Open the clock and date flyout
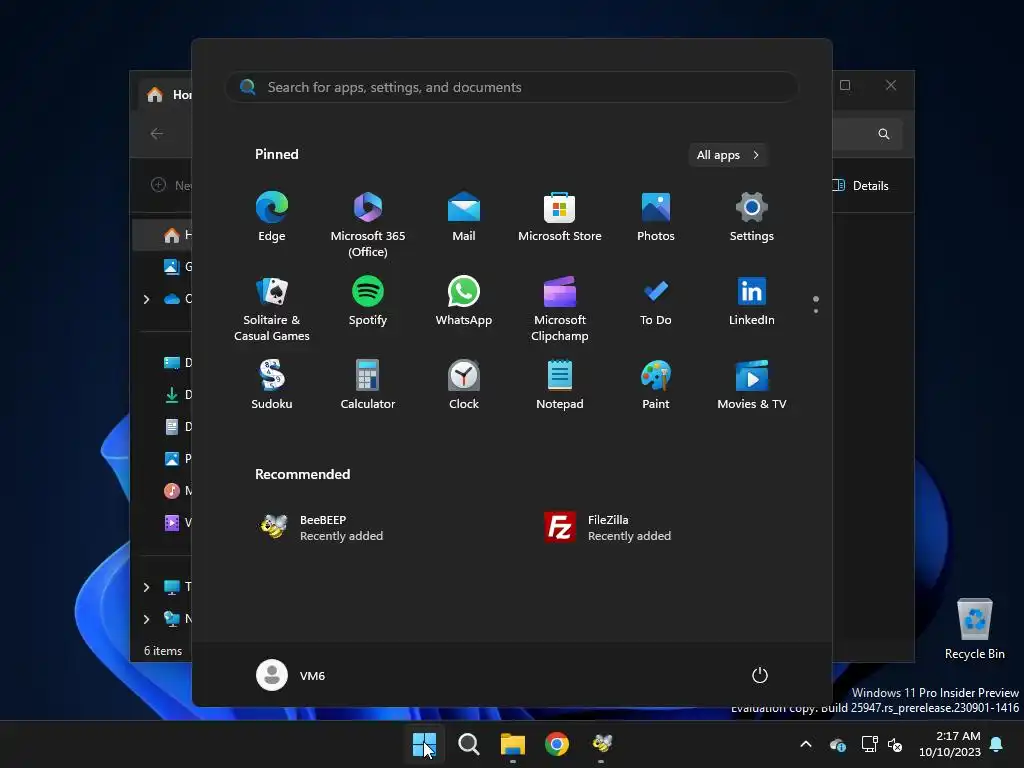The height and width of the screenshot is (768, 1024). [x=950, y=744]
